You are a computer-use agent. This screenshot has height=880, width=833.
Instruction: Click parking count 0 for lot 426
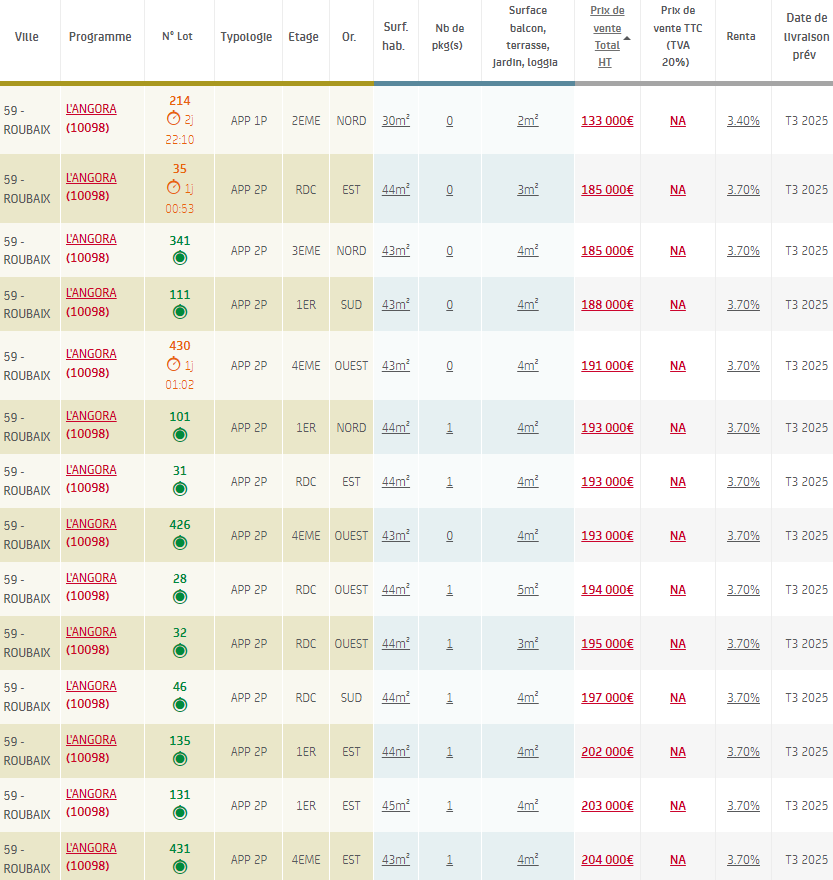coord(450,536)
